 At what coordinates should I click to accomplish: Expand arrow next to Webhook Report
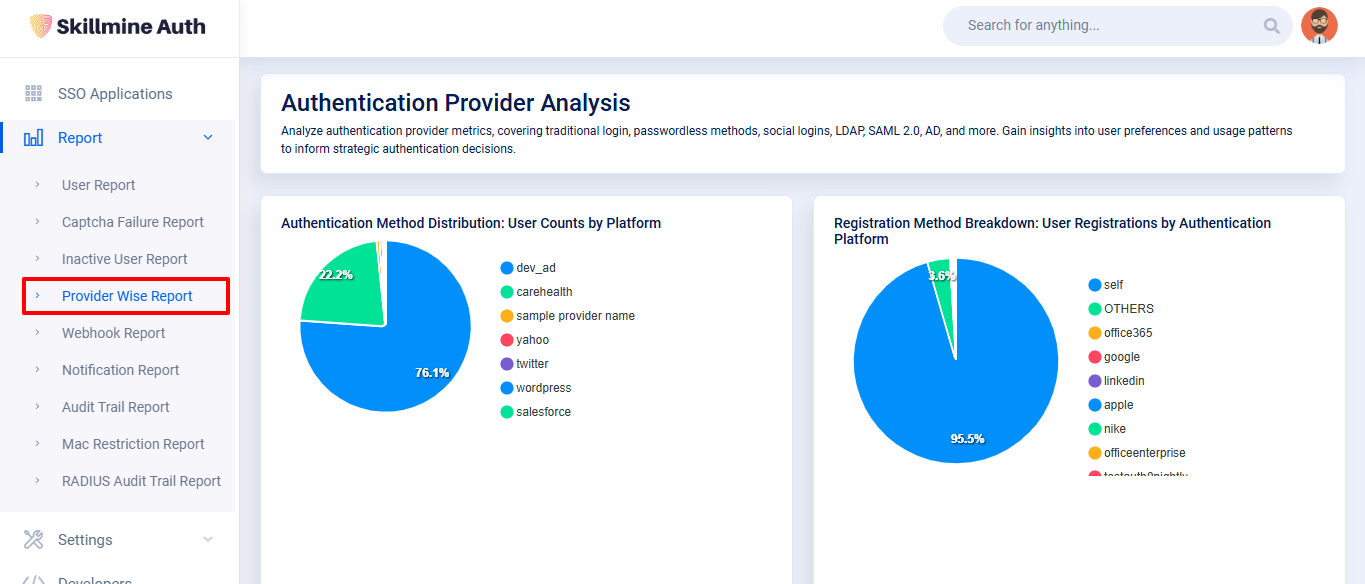(x=37, y=333)
